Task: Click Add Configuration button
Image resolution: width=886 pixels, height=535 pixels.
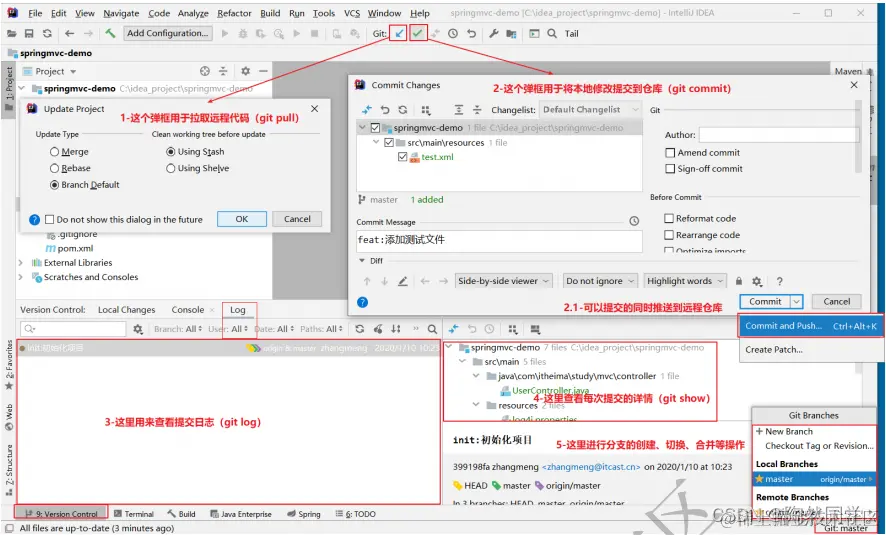Action: point(168,33)
